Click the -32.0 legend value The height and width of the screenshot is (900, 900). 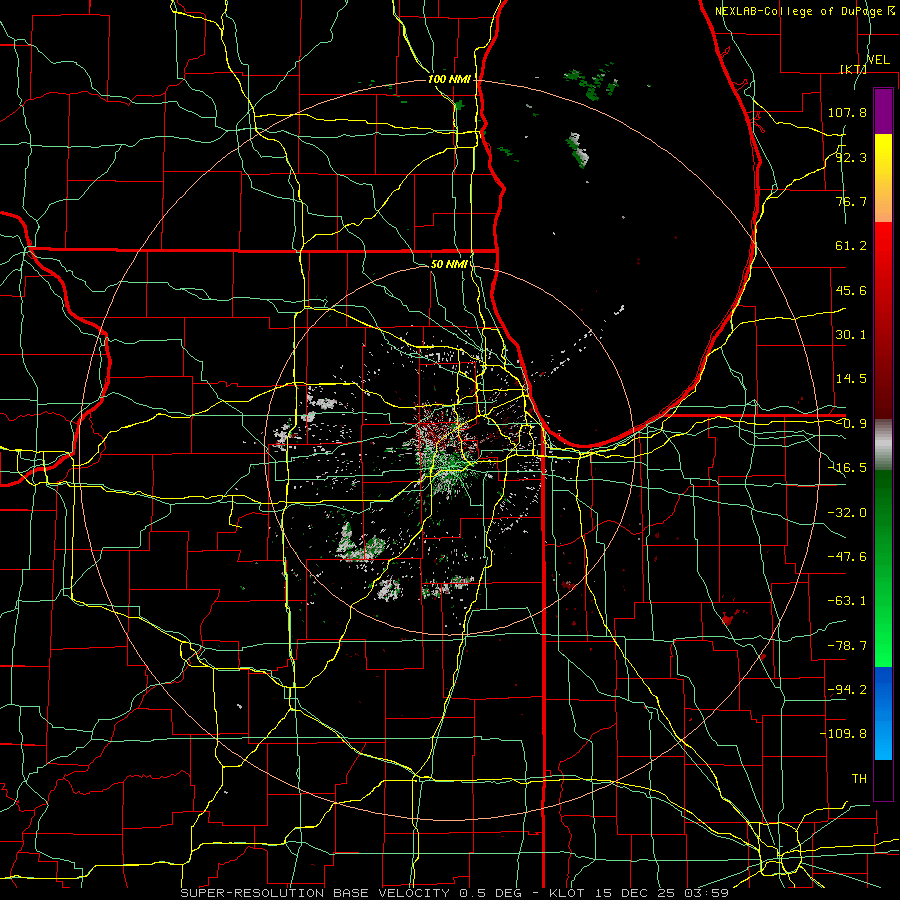pos(847,513)
